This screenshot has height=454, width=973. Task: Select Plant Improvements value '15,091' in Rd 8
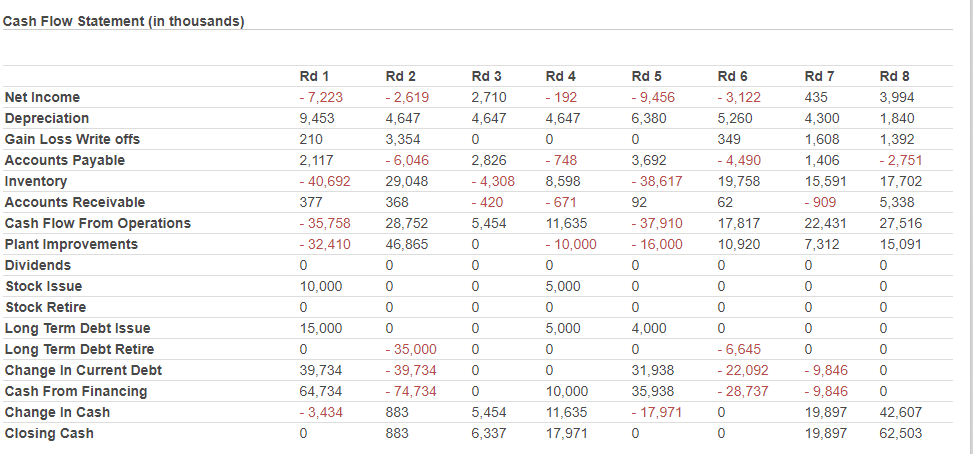click(901, 244)
